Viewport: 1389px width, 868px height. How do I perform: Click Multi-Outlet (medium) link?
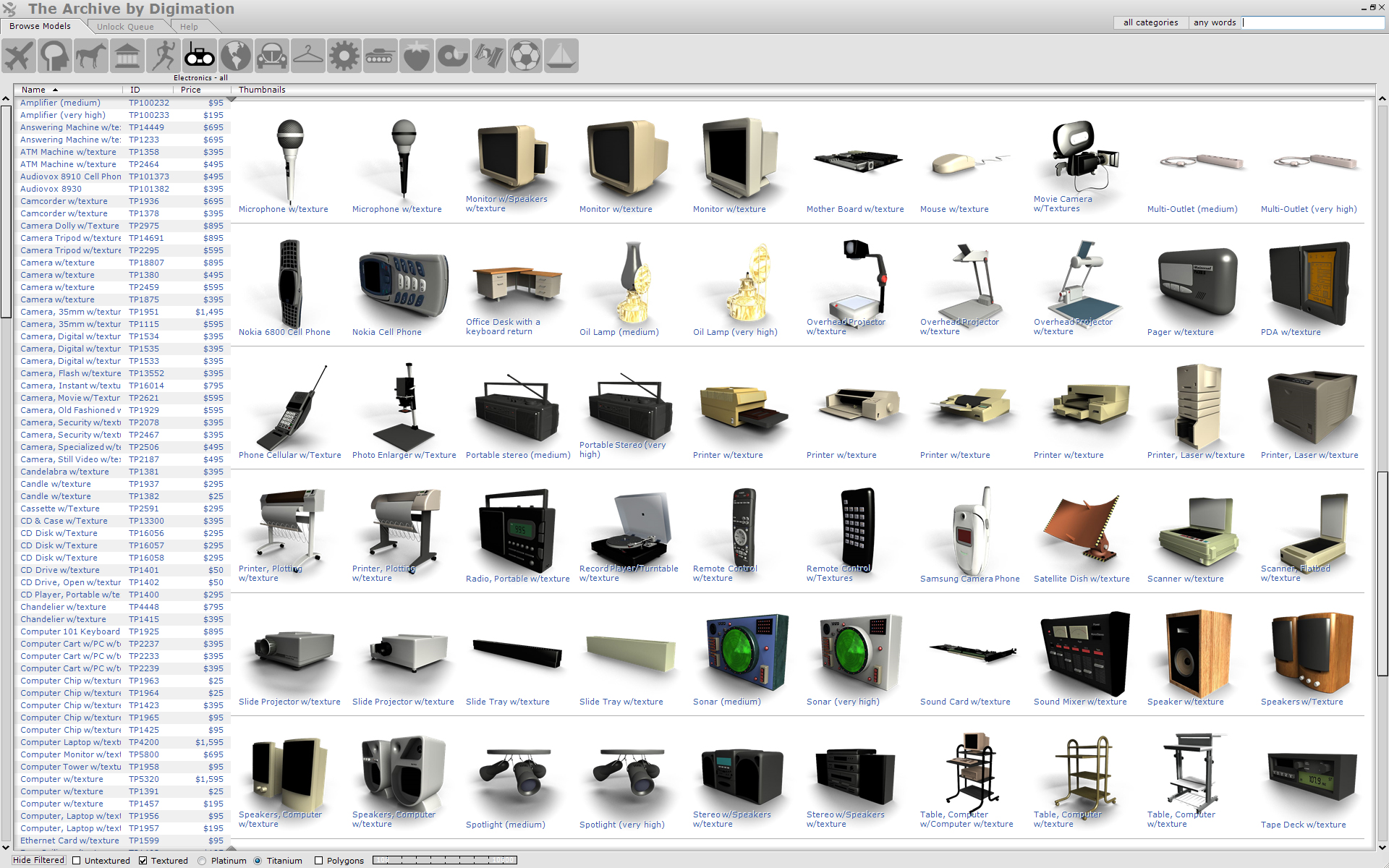click(x=1192, y=209)
